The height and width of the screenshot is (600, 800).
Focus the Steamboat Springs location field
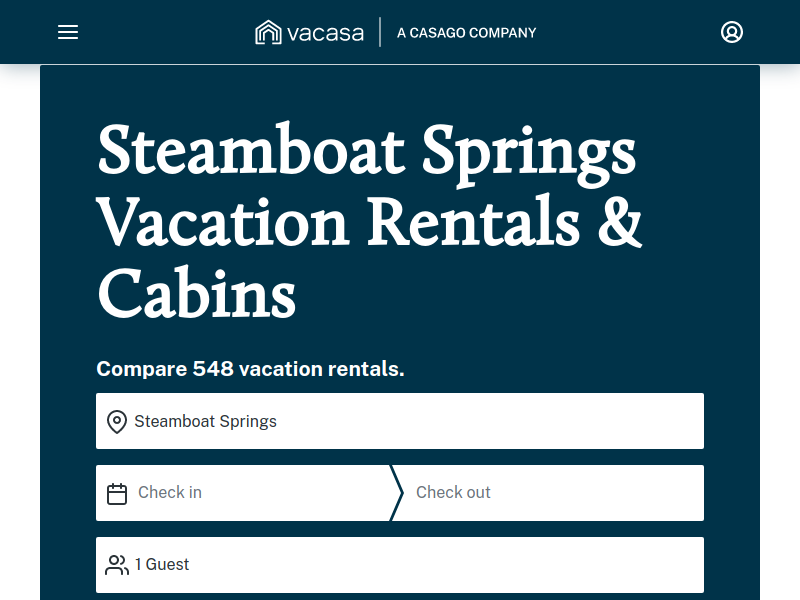[400, 421]
